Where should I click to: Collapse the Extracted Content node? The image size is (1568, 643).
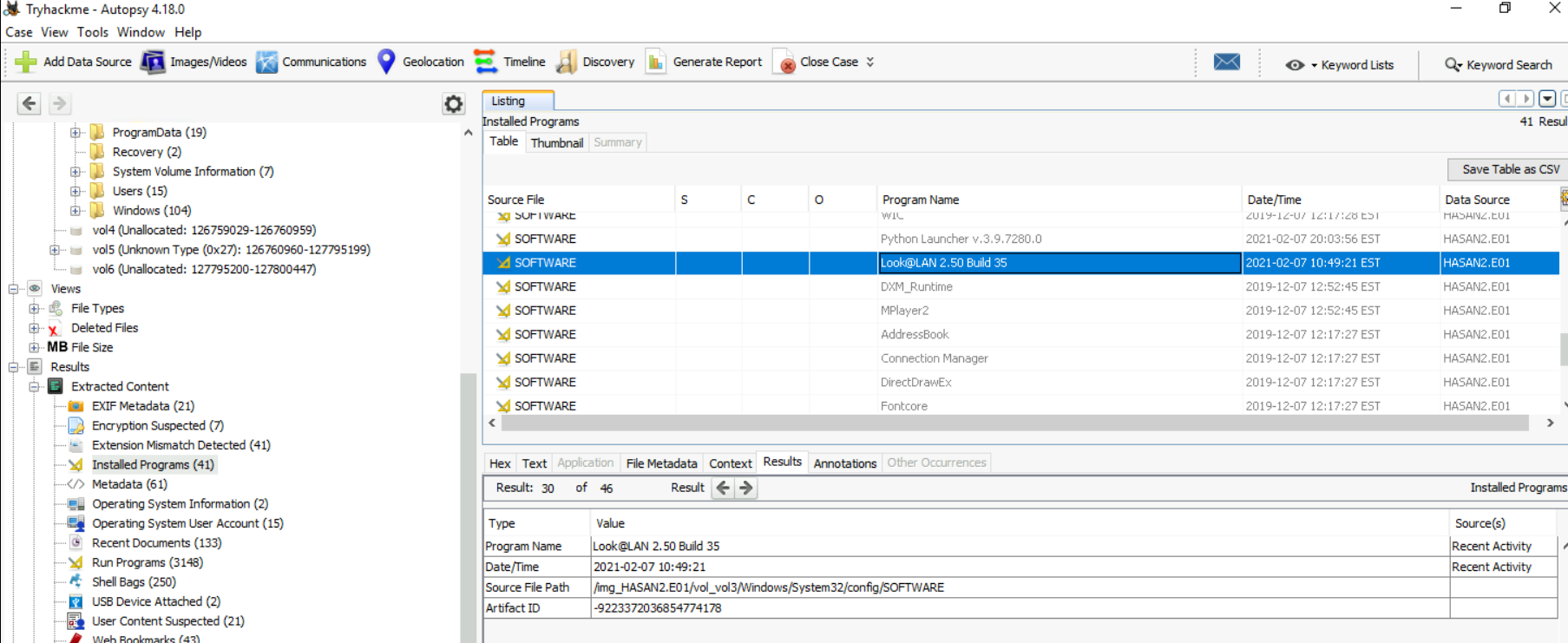(35, 387)
